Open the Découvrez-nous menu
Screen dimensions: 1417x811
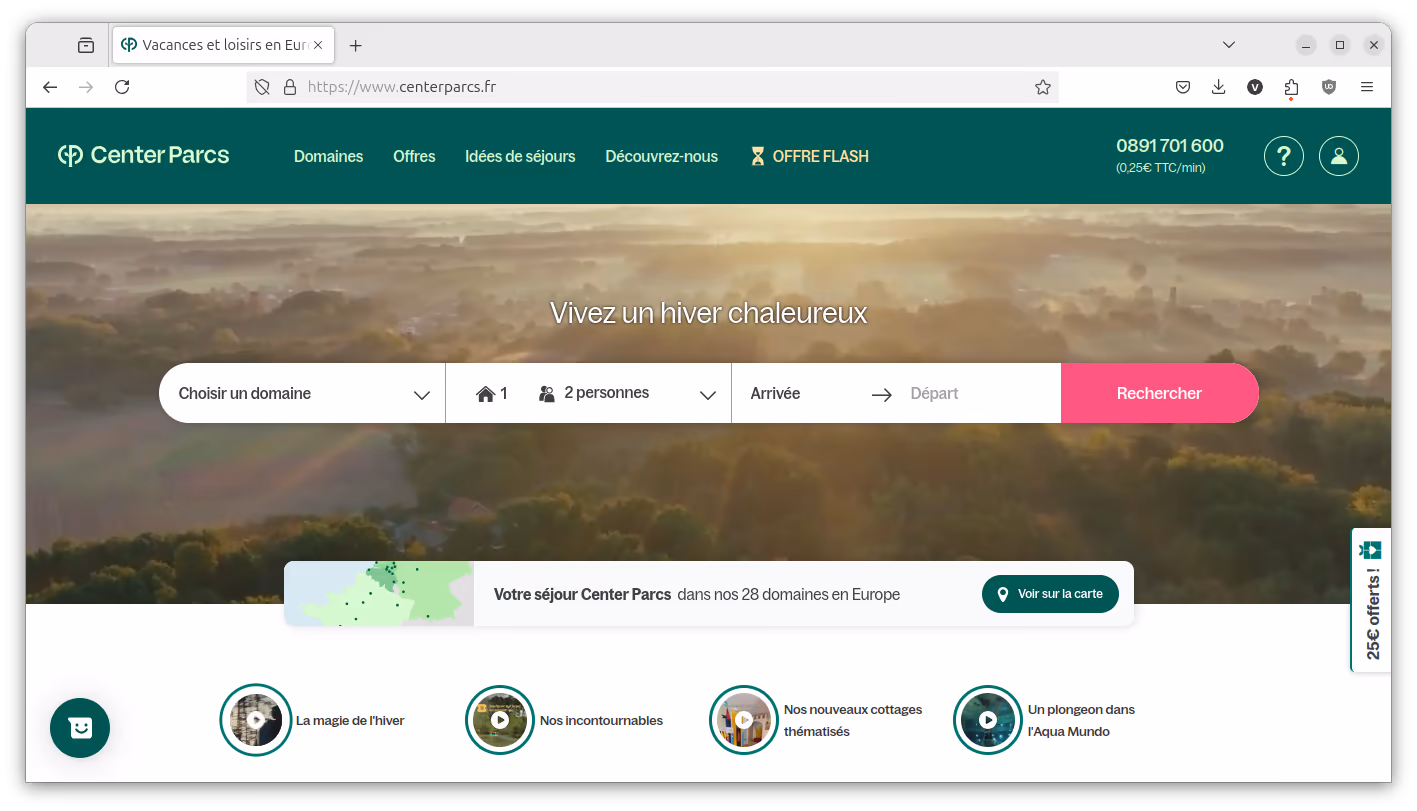(x=661, y=156)
